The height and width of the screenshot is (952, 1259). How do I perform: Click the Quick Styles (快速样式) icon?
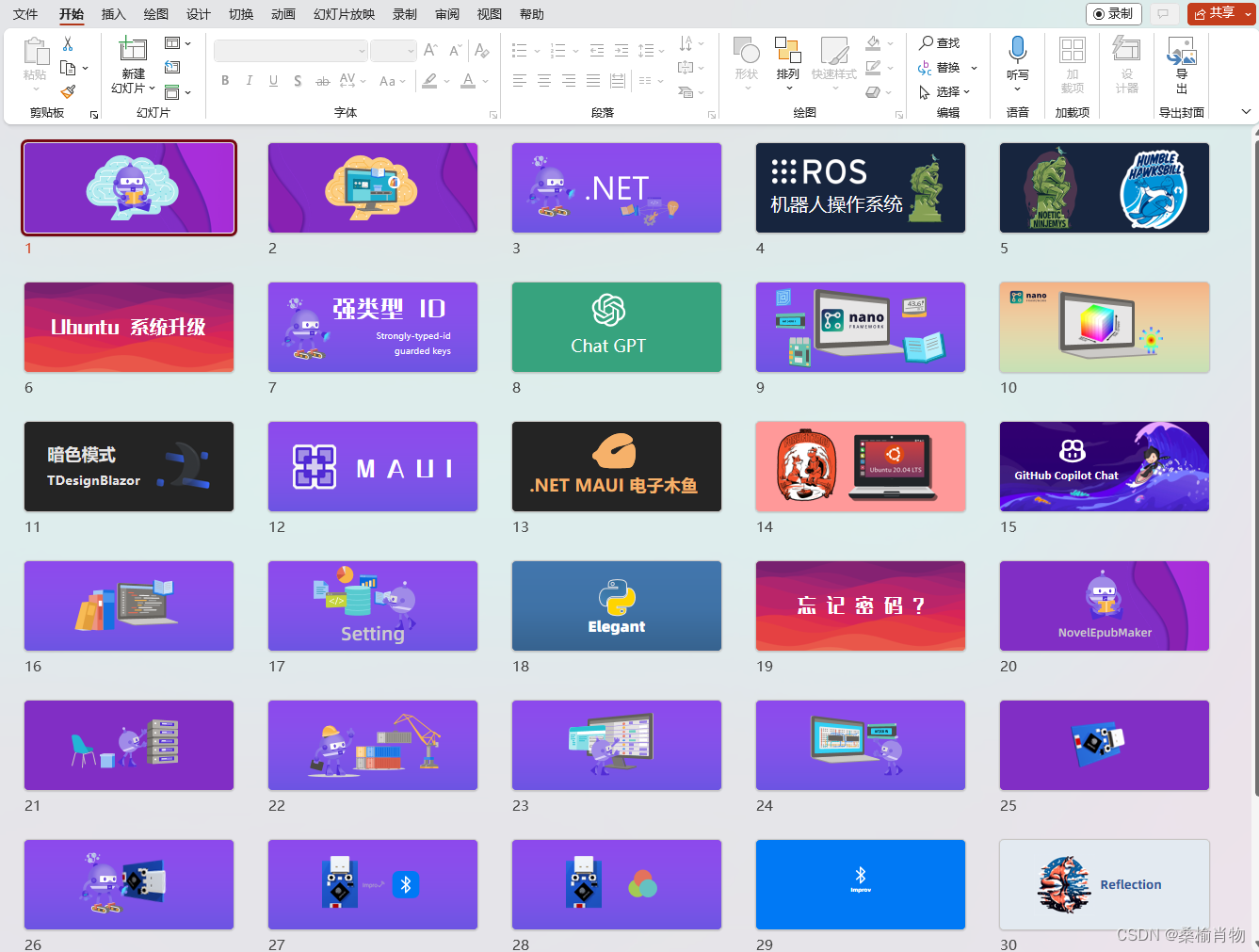834,51
